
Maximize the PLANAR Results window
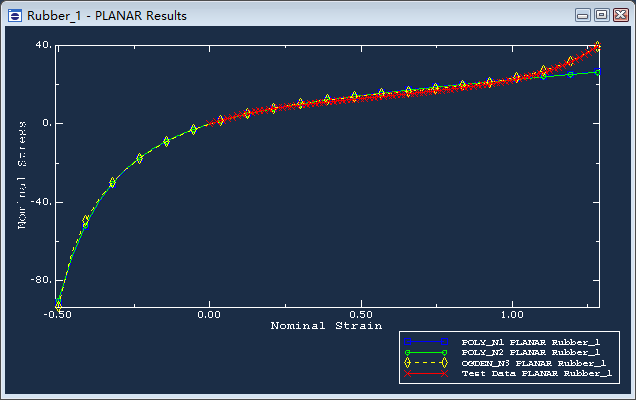[x=601, y=15]
